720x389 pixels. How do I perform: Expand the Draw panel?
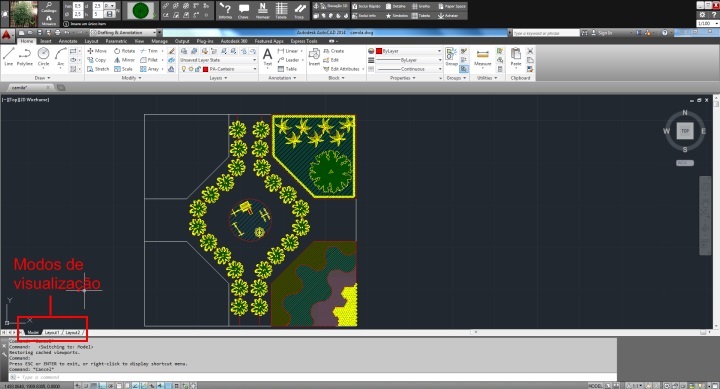tap(43, 78)
